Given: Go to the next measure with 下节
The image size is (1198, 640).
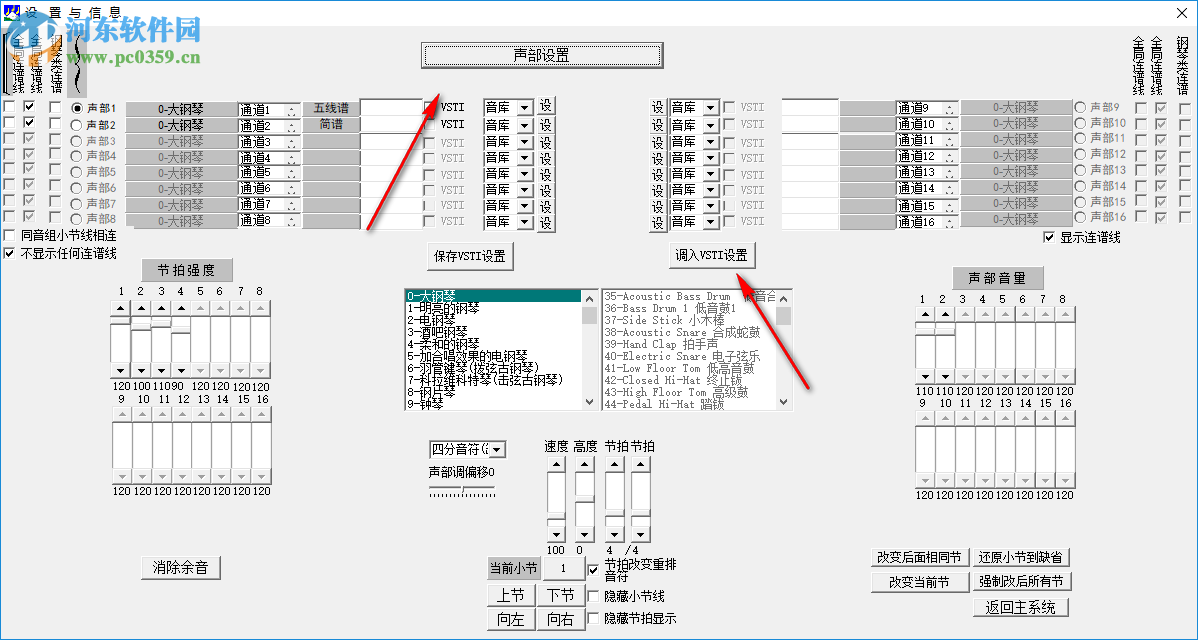Looking at the screenshot, I should (561, 596).
